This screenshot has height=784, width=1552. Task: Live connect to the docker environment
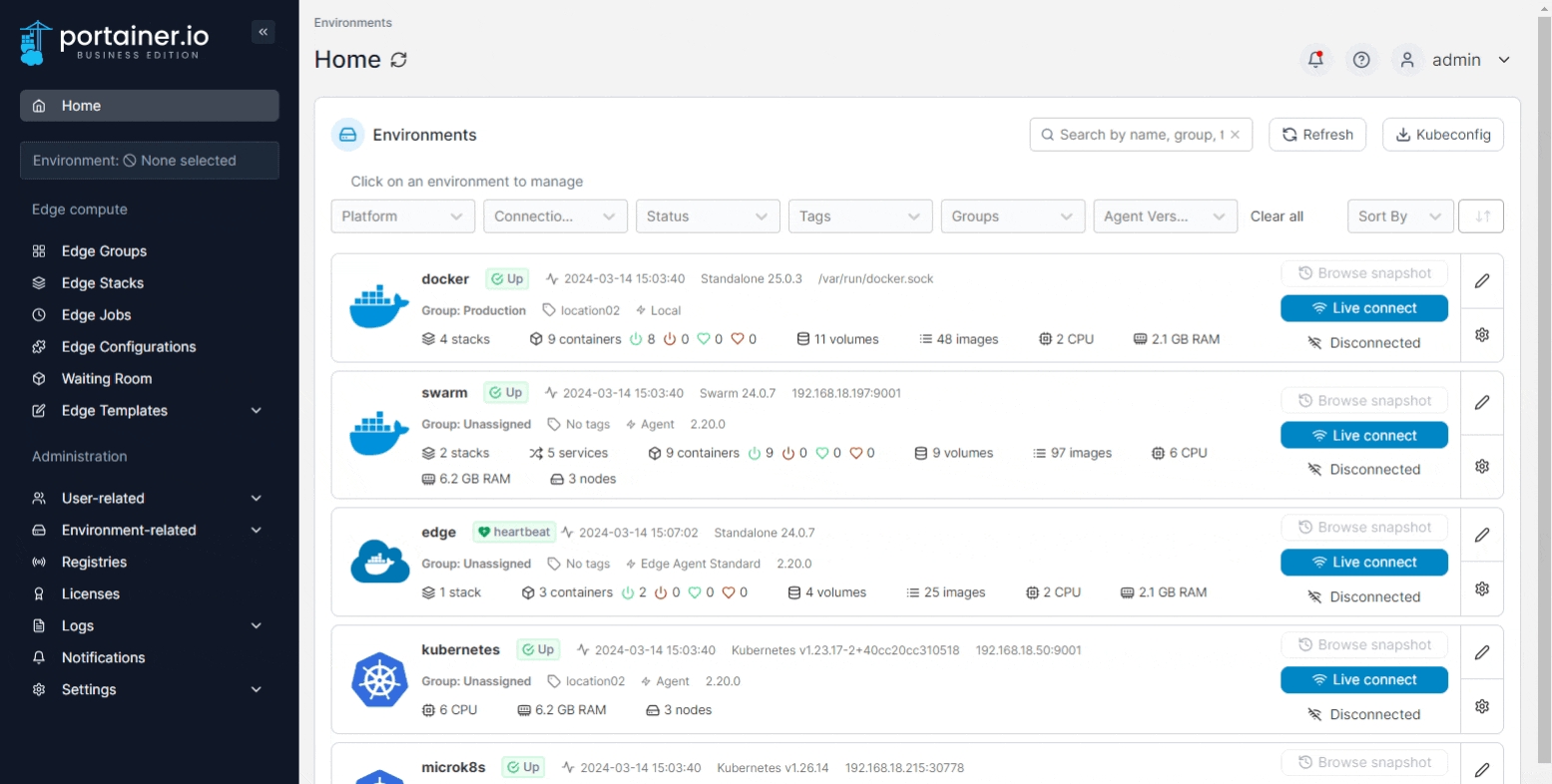pyautogui.click(x=1364, y=308)
